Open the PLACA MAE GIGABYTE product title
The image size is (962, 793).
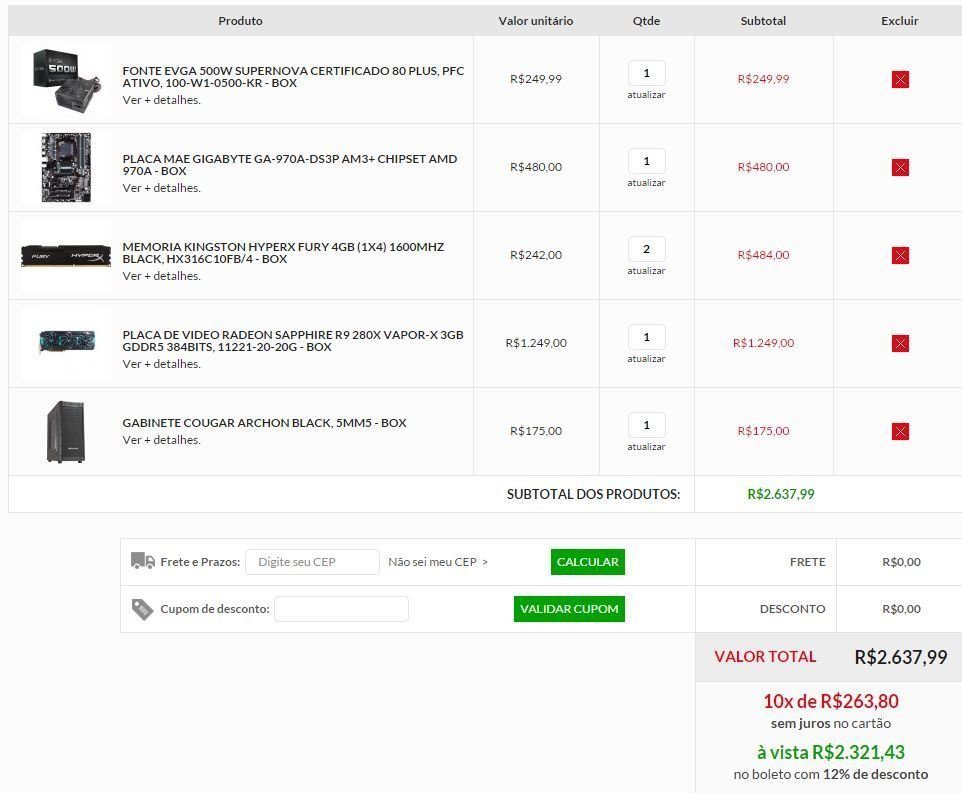pos(290,165)
